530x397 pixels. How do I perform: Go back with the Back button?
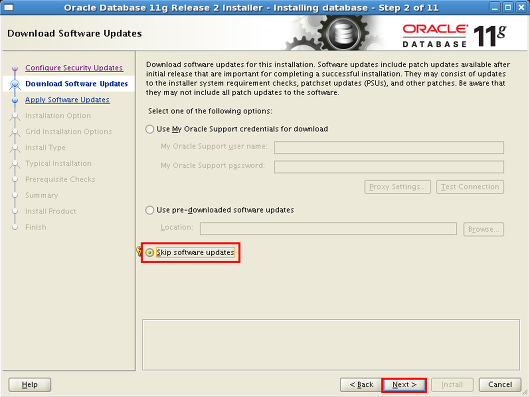pyautogui.click(x=361, y=384)
